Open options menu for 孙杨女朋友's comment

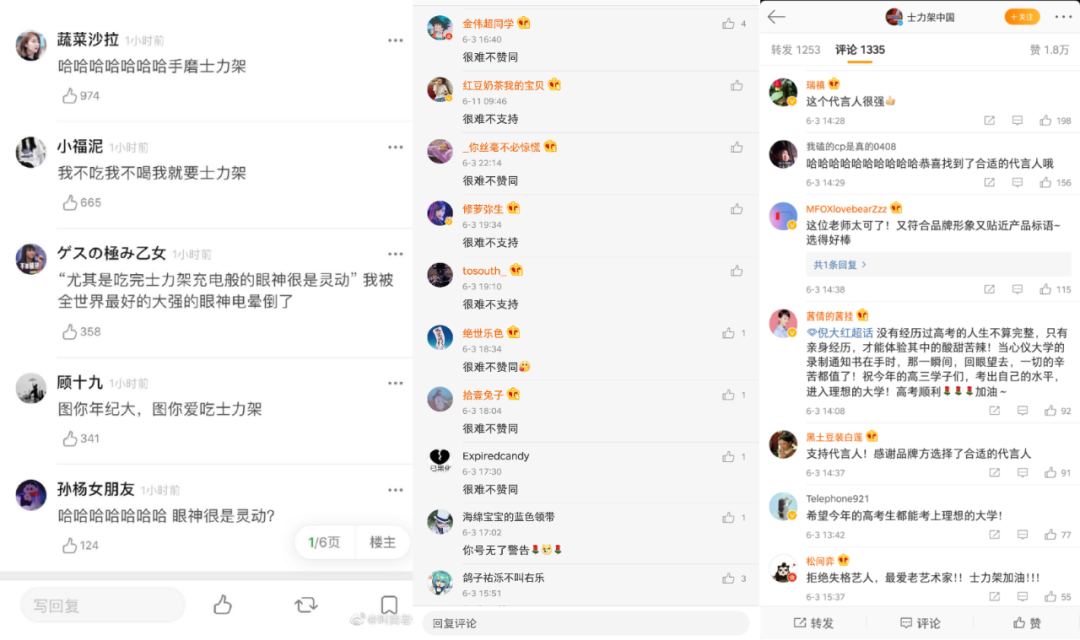(395, 491)
